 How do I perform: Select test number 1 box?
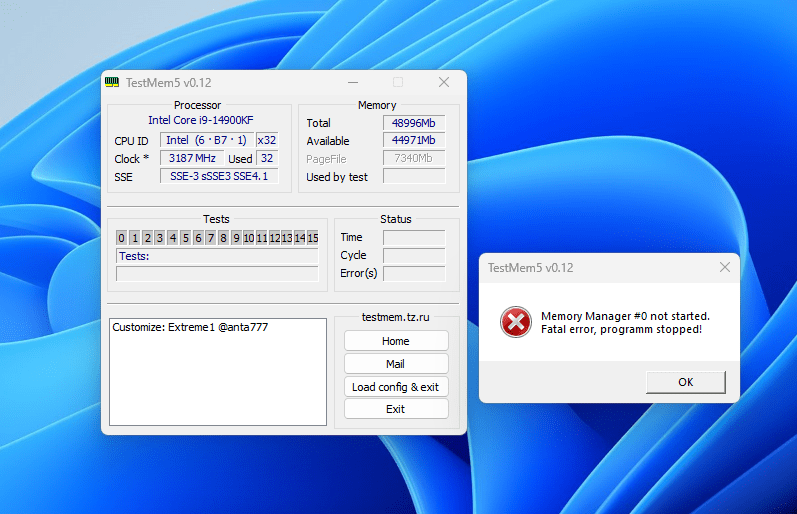coord(135,237)
